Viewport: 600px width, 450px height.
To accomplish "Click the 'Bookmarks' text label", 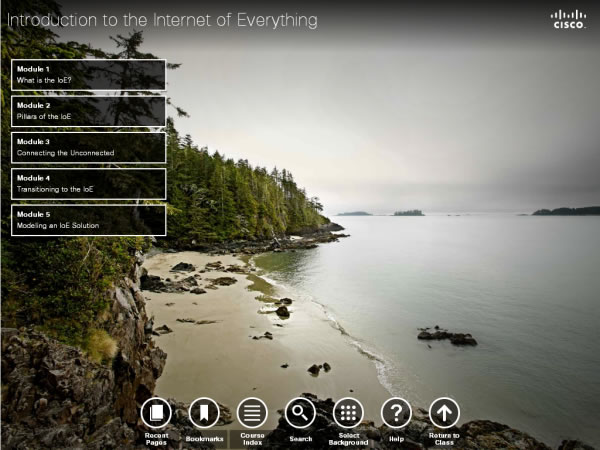I will click(x=204, y=438).
